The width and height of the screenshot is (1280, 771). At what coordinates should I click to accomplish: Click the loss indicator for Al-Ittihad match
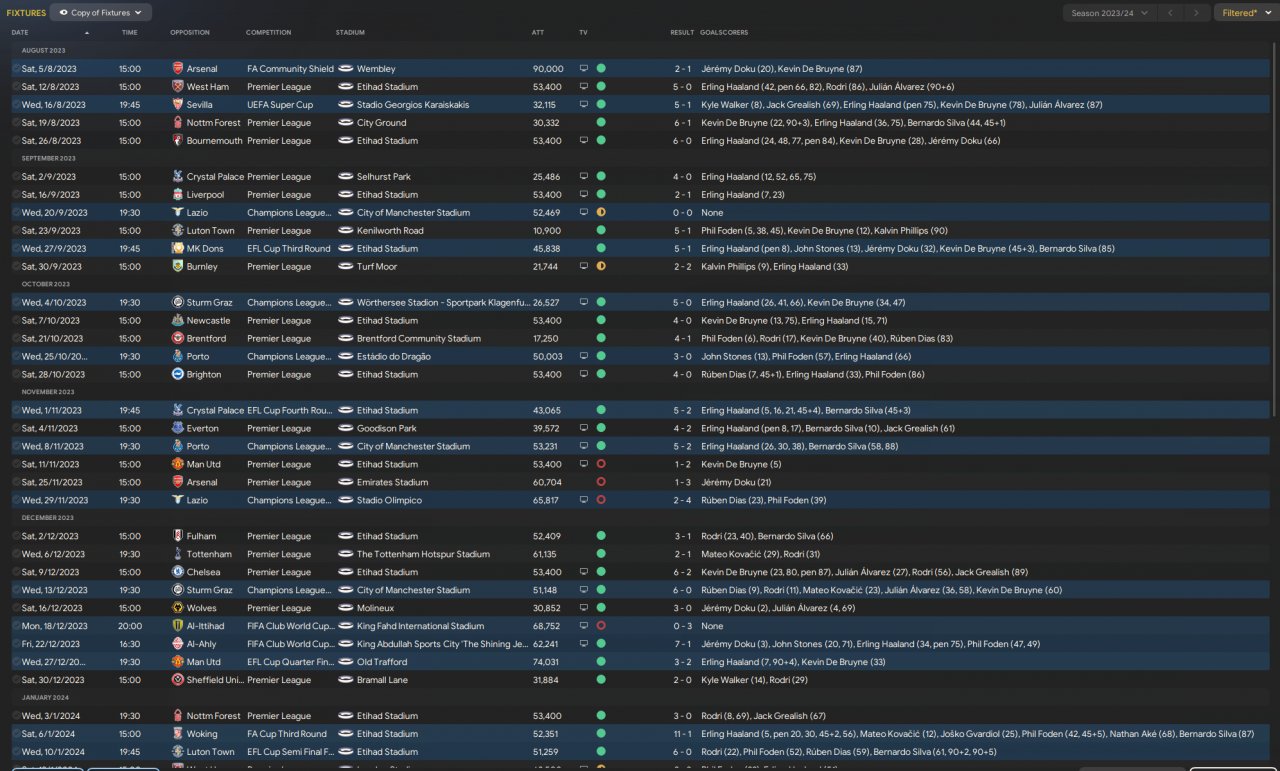click(x=601, y=627)
